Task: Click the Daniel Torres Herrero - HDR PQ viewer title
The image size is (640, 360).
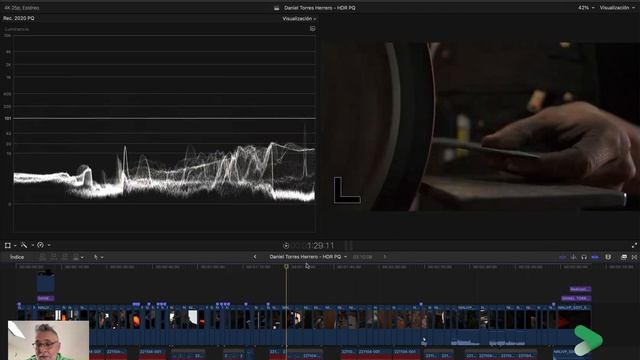Action: tap(320, 8)
